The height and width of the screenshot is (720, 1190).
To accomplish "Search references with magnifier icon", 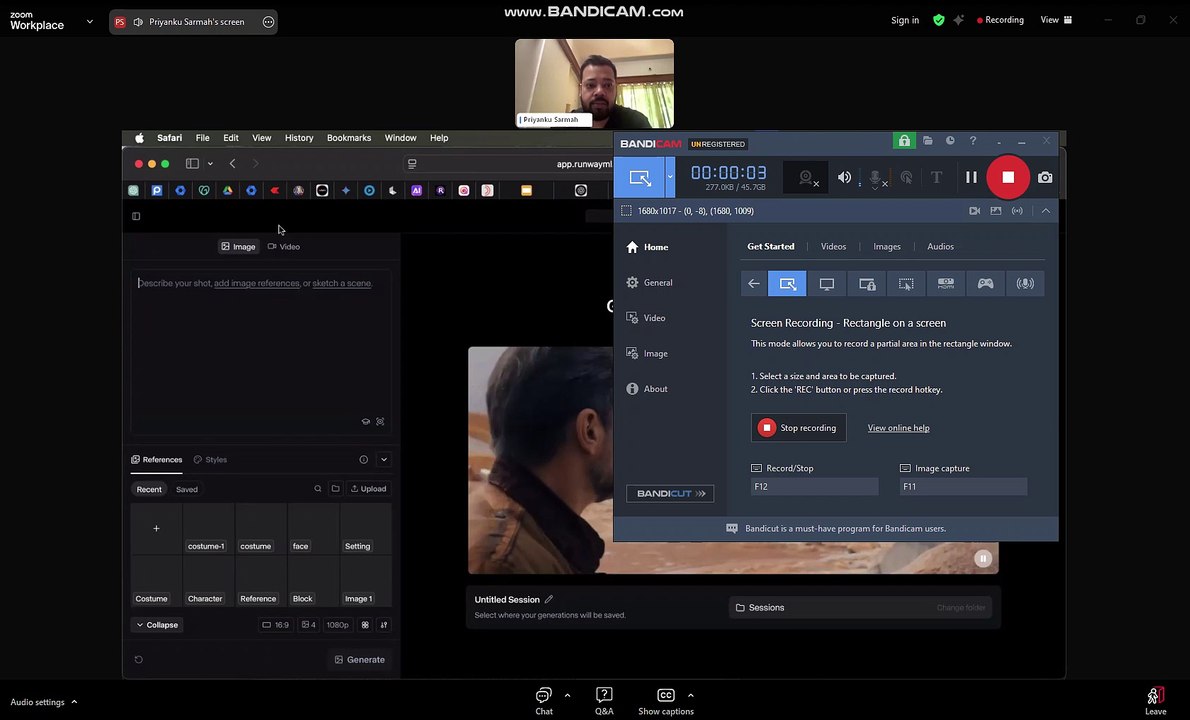I will [318, 489].
